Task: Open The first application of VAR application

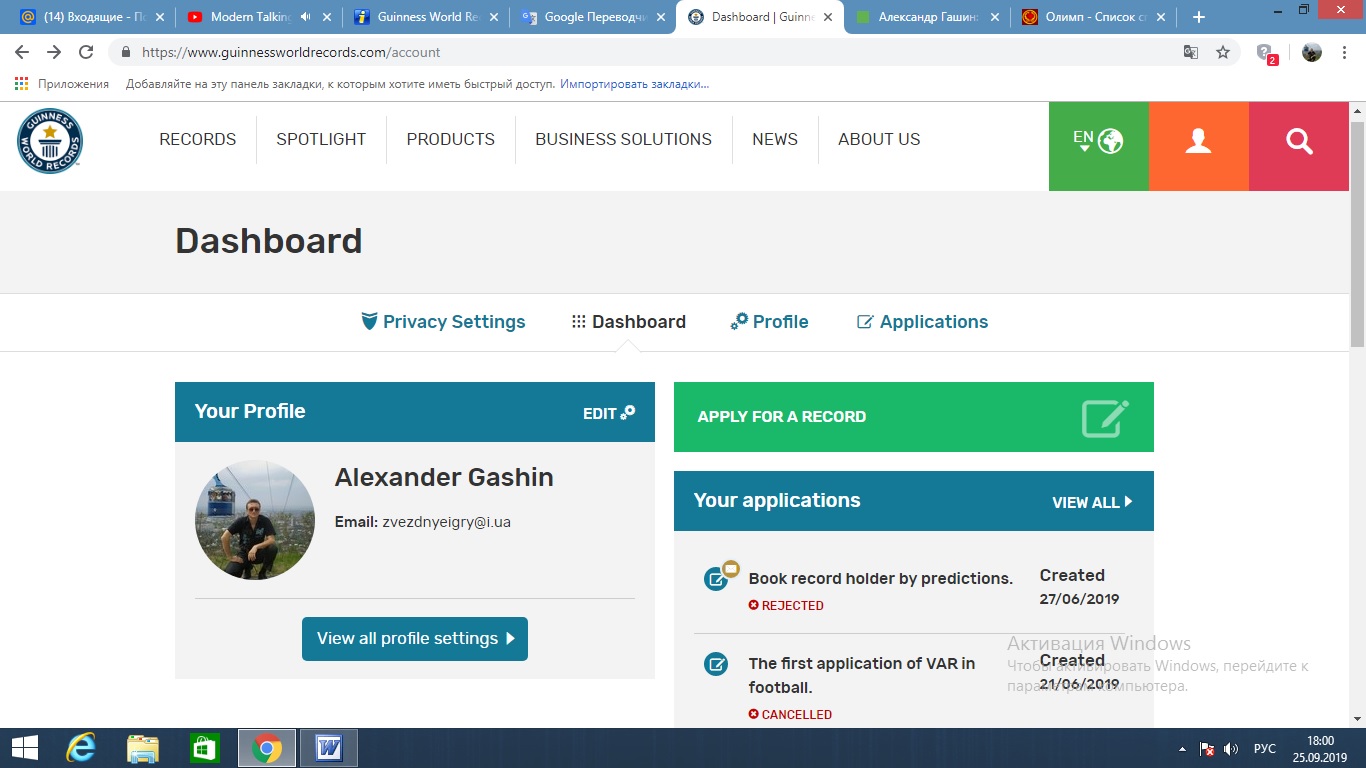Action: (862, 675)
